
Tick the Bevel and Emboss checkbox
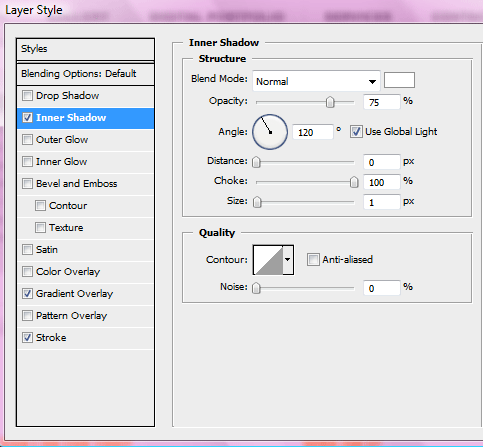[27, 184]
